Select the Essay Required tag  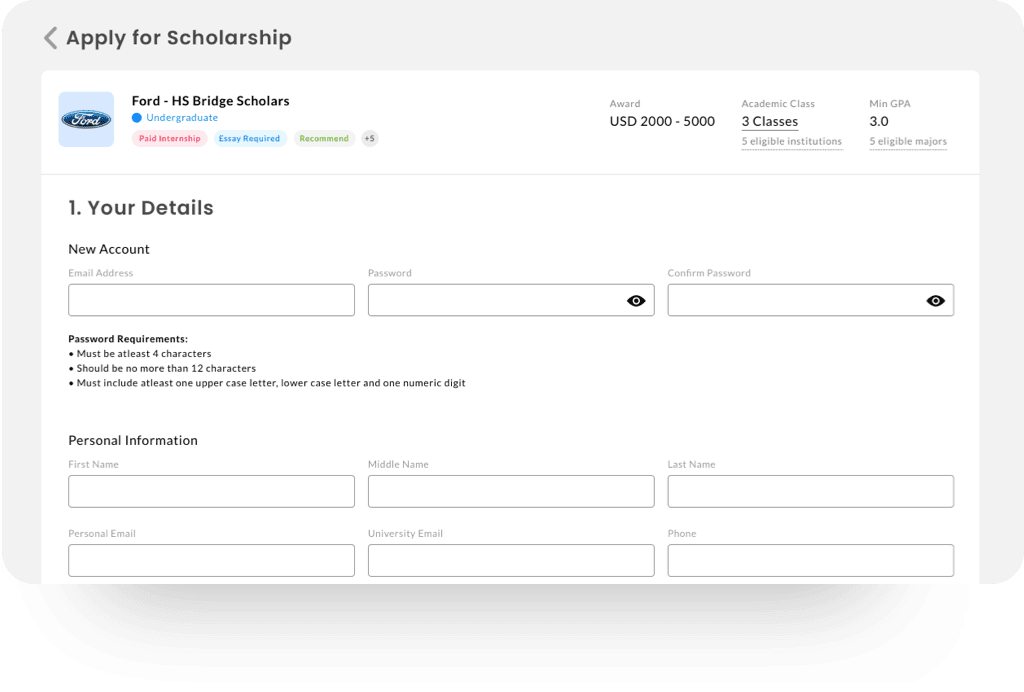coord(249,139)
